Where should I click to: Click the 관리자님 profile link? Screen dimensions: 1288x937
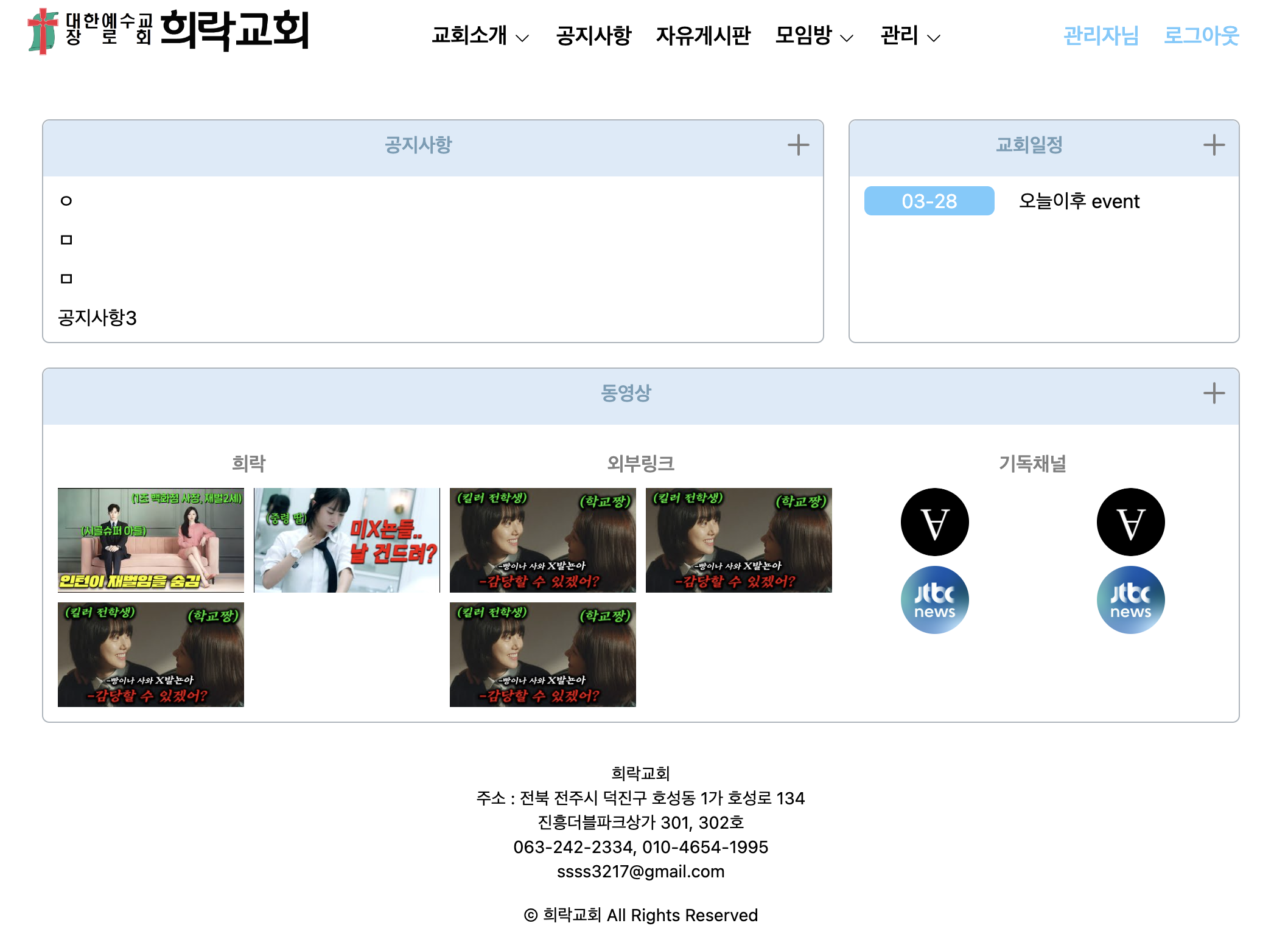pos(1101,35)
